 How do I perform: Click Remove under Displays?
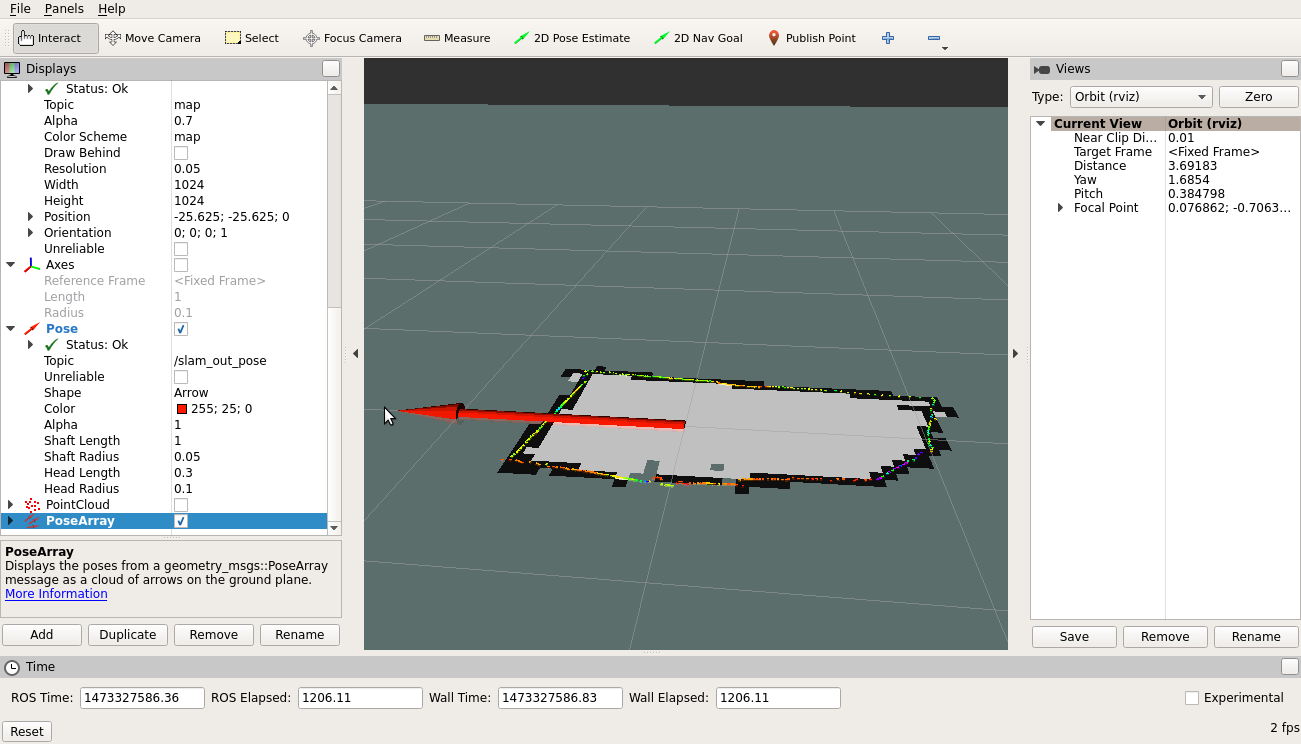point(214,635)
